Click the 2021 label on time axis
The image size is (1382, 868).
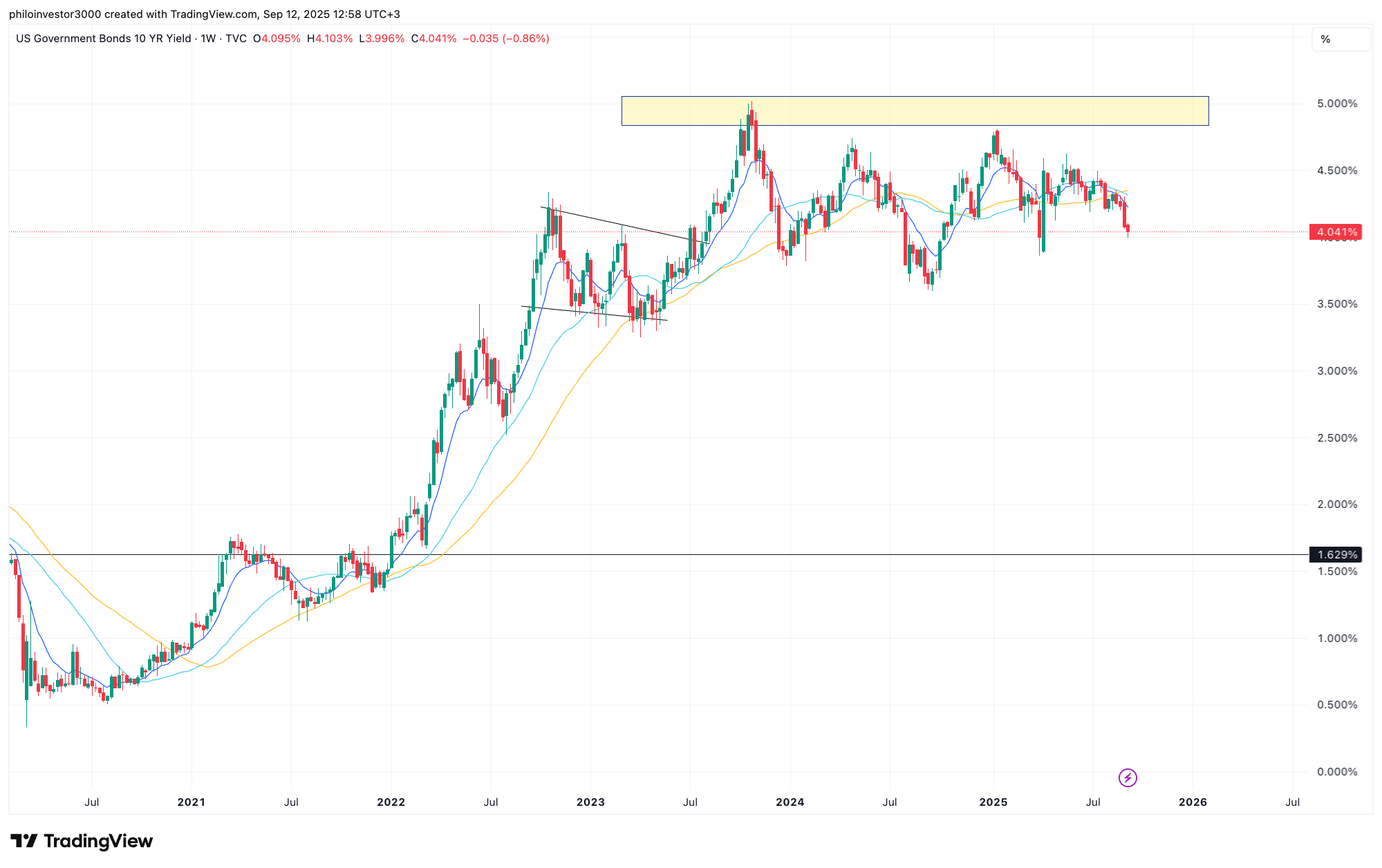click(x=192, y=802)
